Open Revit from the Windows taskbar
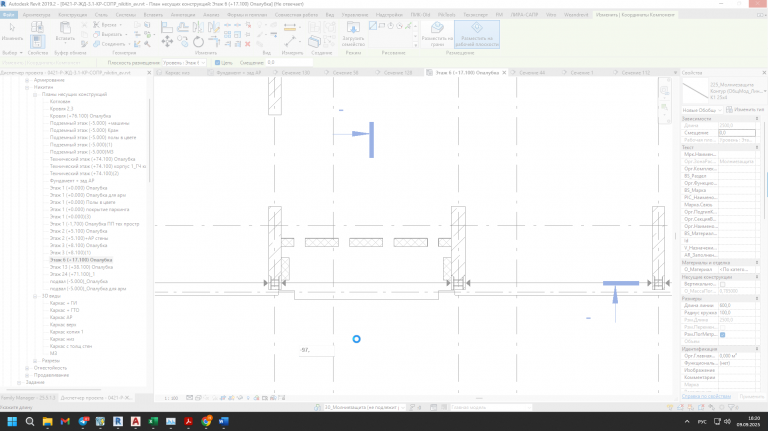This screenshot has height=431, width=768. pos(118,421)
